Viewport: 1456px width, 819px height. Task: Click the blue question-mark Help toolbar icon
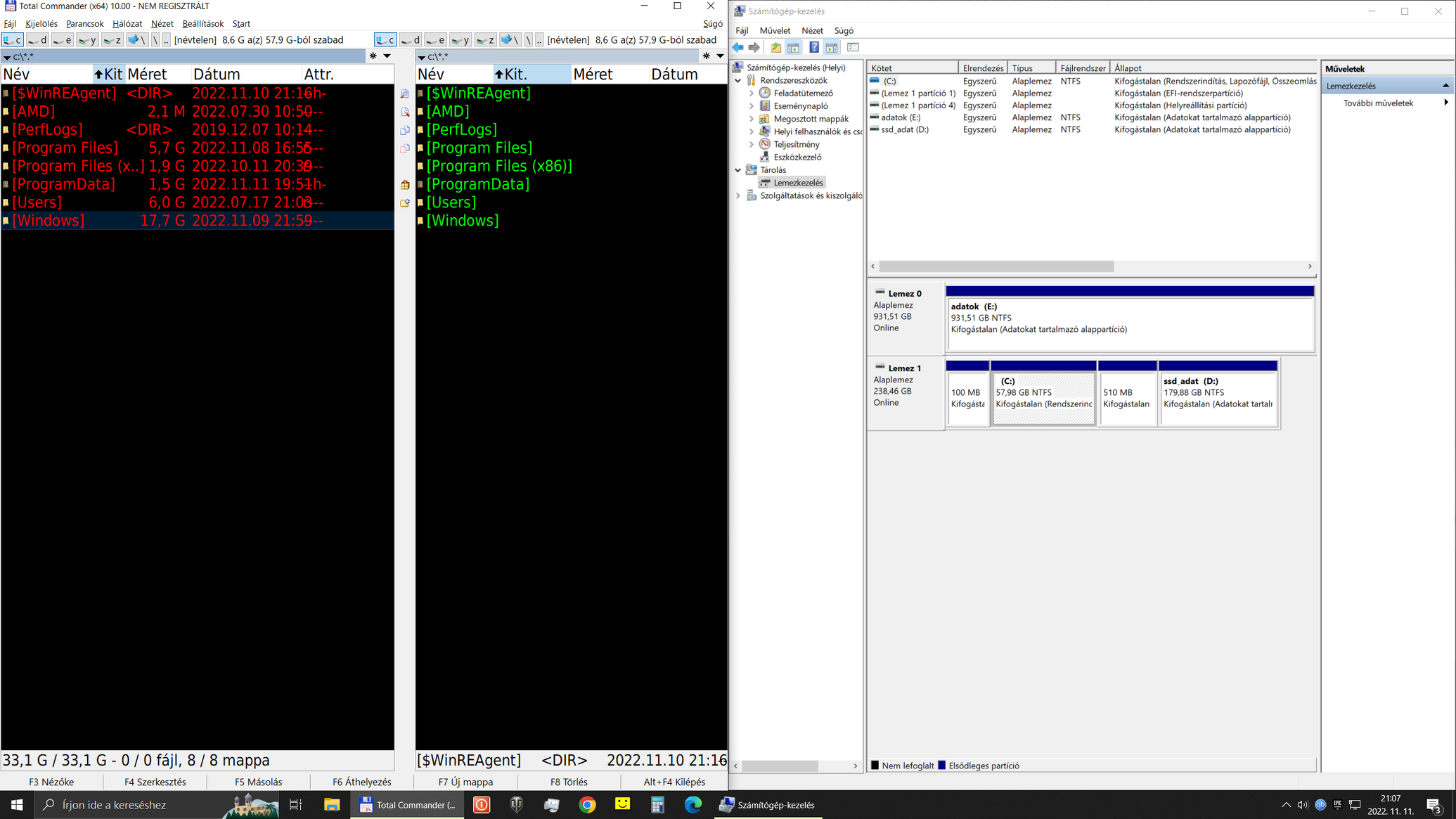[x=813, y=48]
